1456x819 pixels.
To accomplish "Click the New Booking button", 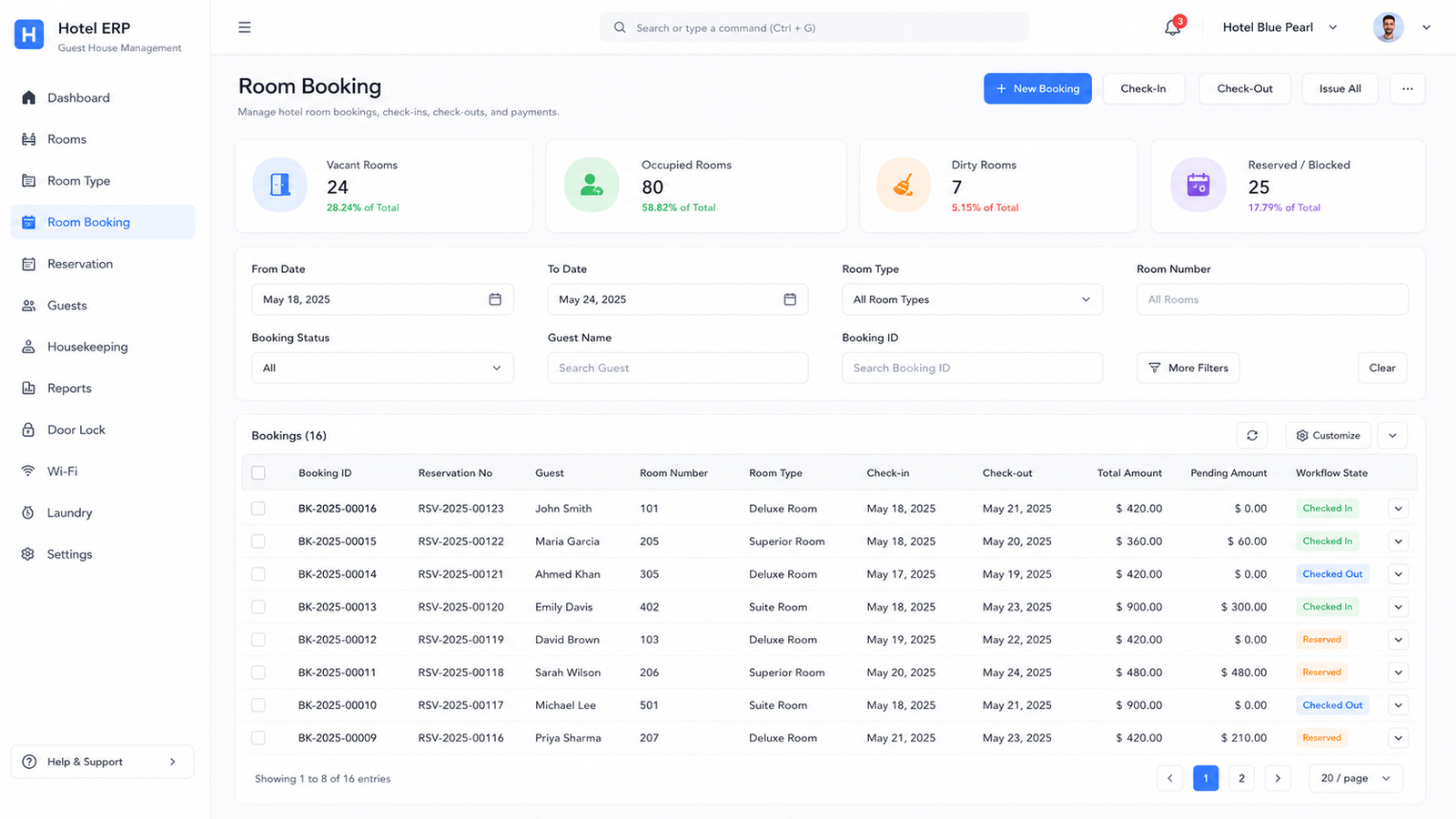I will point(1037,89).
